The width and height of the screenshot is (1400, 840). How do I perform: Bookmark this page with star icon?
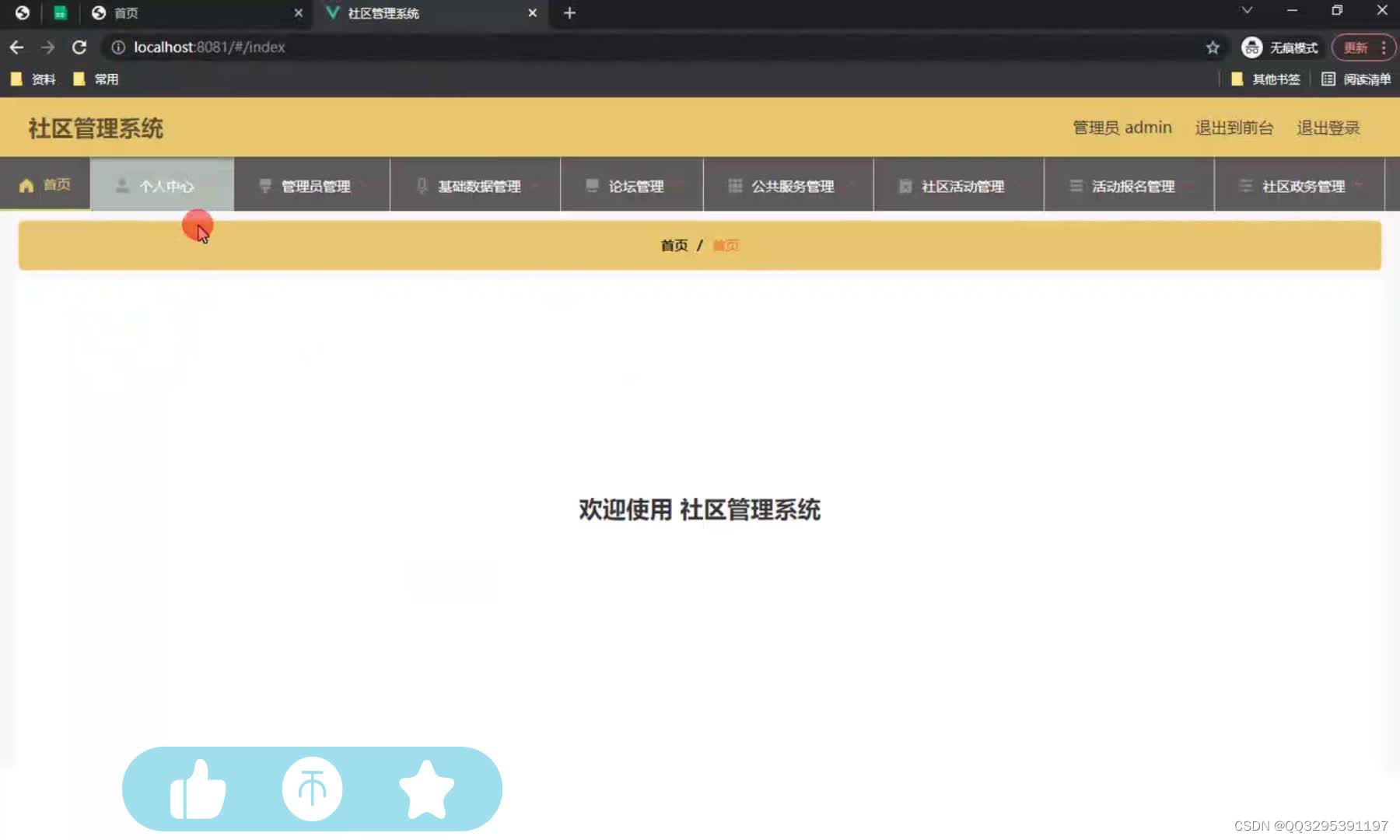pos(1213,47)
